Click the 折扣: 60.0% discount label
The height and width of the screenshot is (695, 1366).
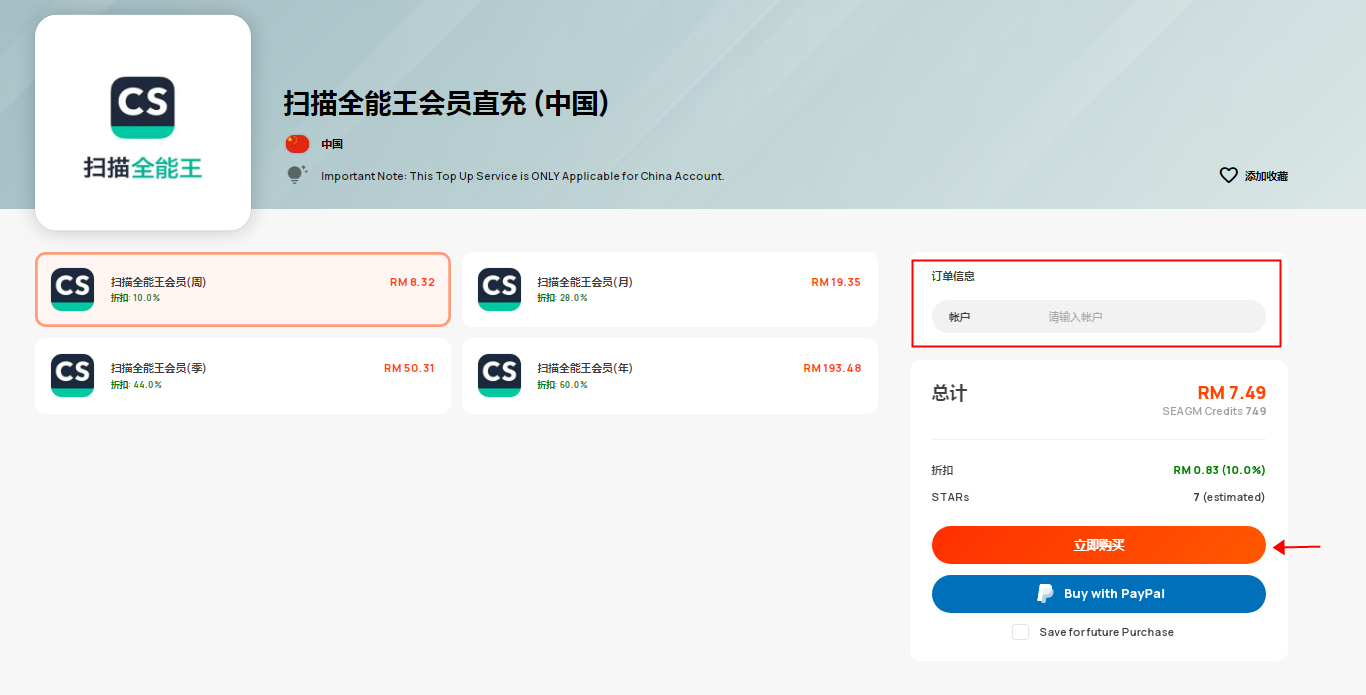pyautogui.click(x=562, y=385)
